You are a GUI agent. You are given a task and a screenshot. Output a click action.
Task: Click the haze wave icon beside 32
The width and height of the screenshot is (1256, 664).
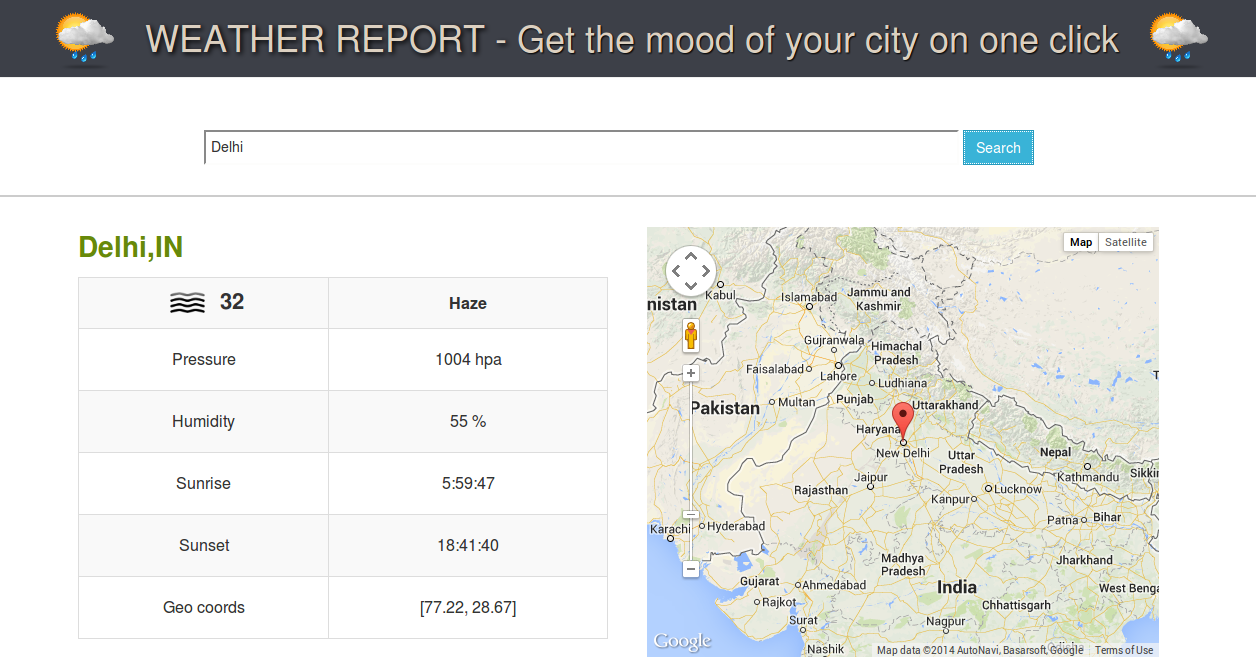(x=187, y=303)
